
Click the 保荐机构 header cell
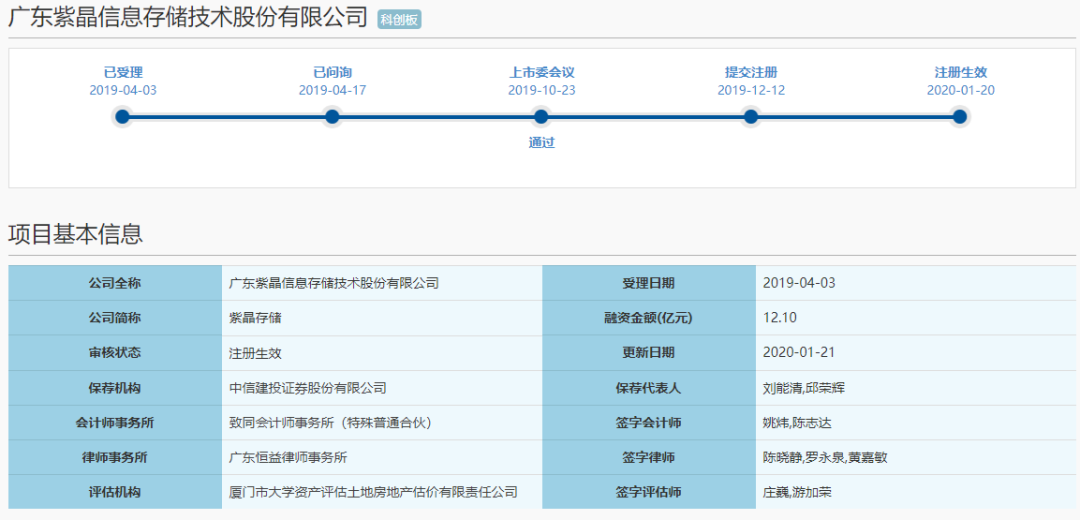tap(115, 388)
